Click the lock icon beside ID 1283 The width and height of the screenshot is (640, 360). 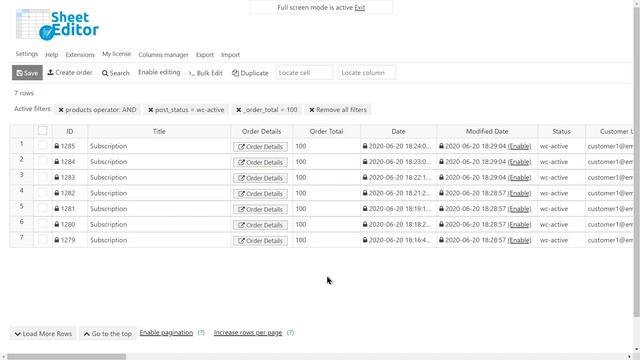57,178
